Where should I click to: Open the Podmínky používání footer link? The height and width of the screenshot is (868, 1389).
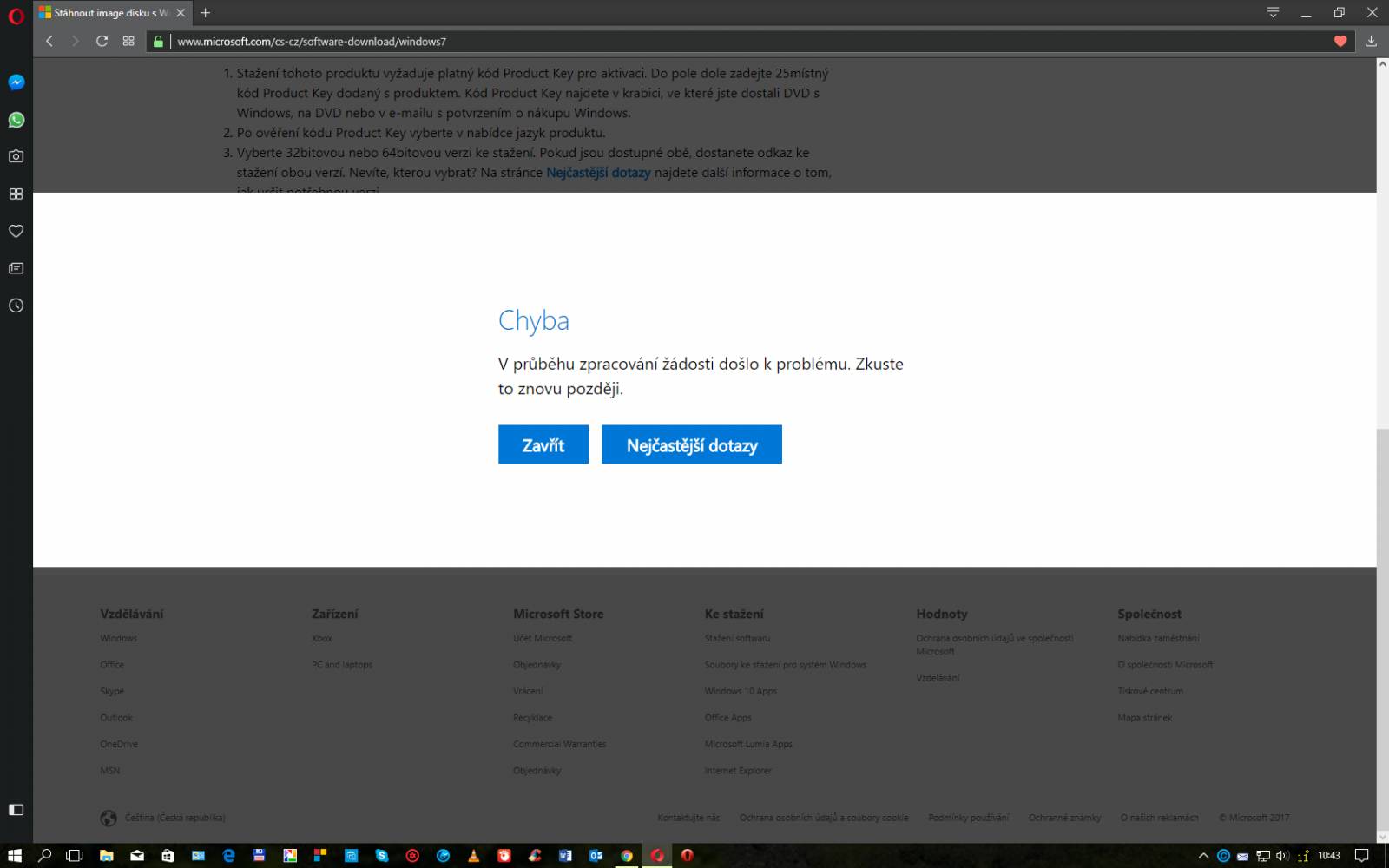click(x=968, y=818)
